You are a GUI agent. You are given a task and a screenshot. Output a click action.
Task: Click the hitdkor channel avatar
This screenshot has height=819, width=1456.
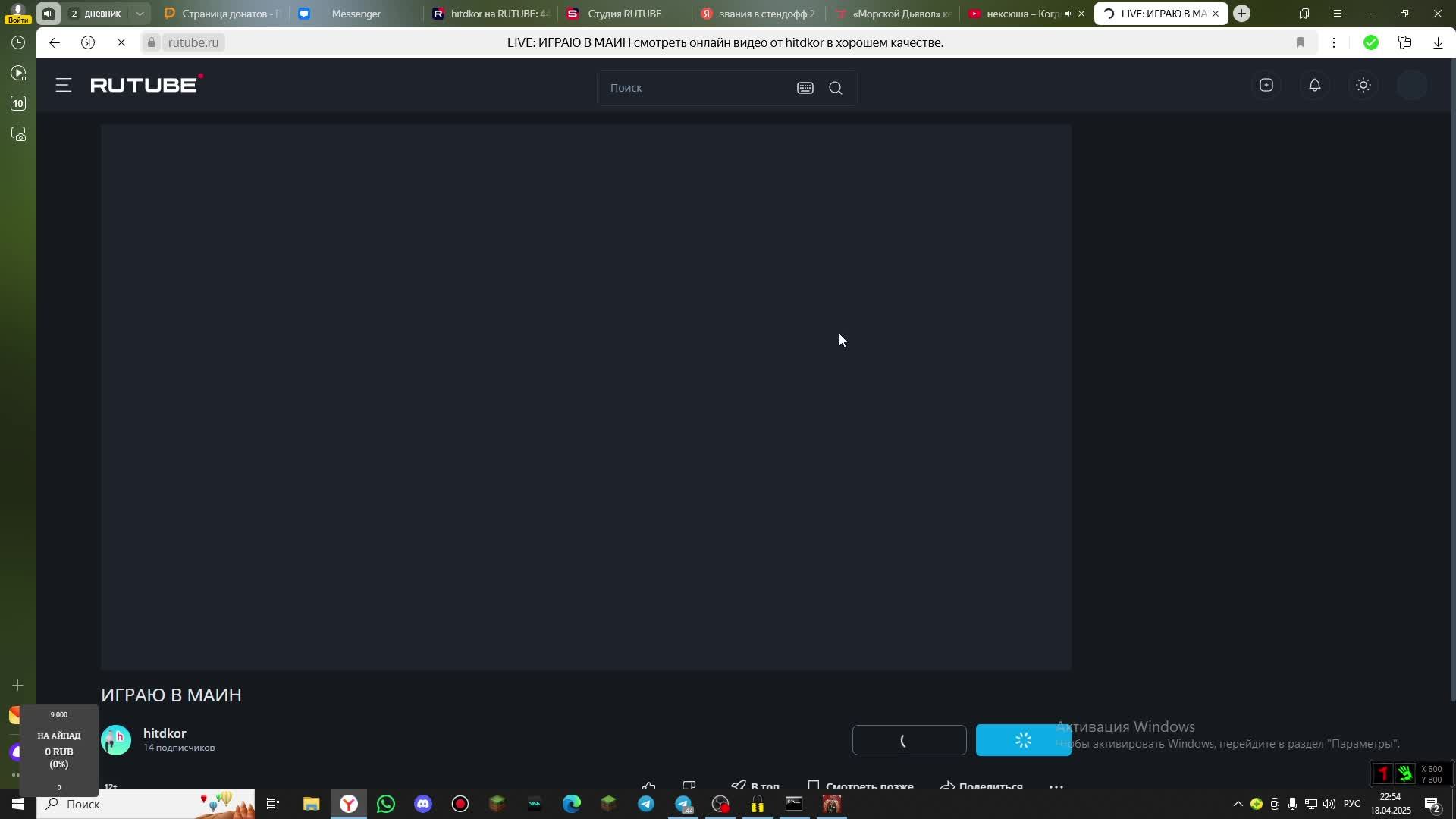pyautogui.click(x=116, y=740)
